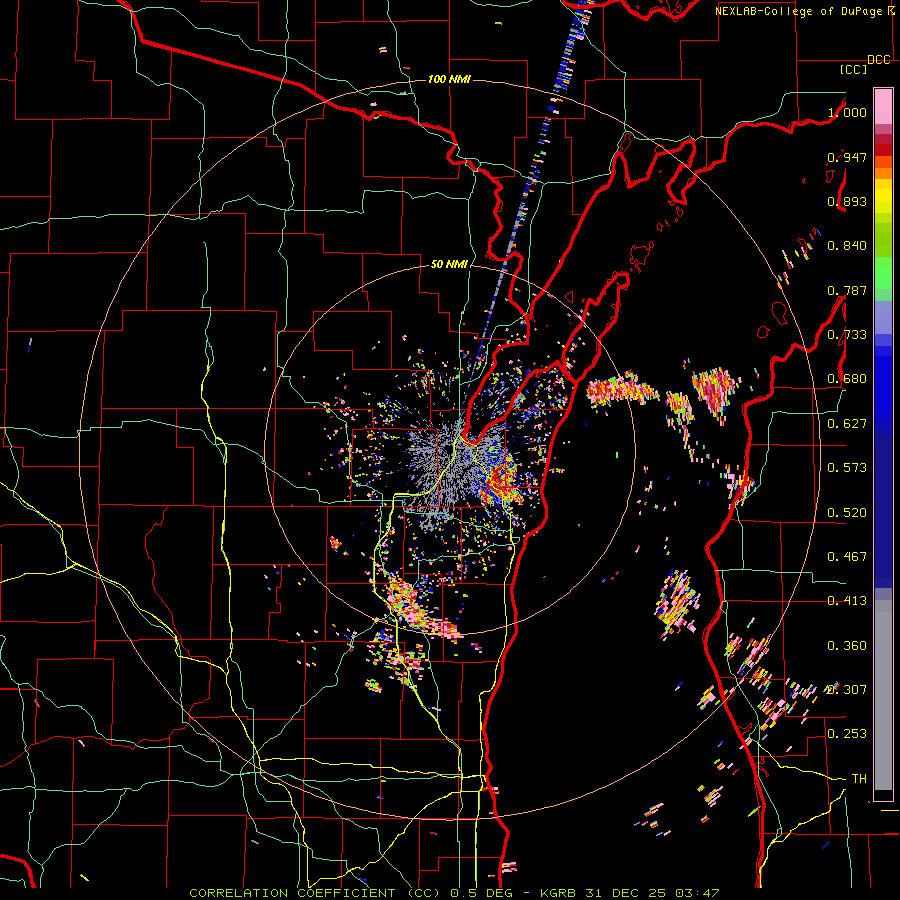
Task: Select the 0.840 scale value
Action: [847, 246]
